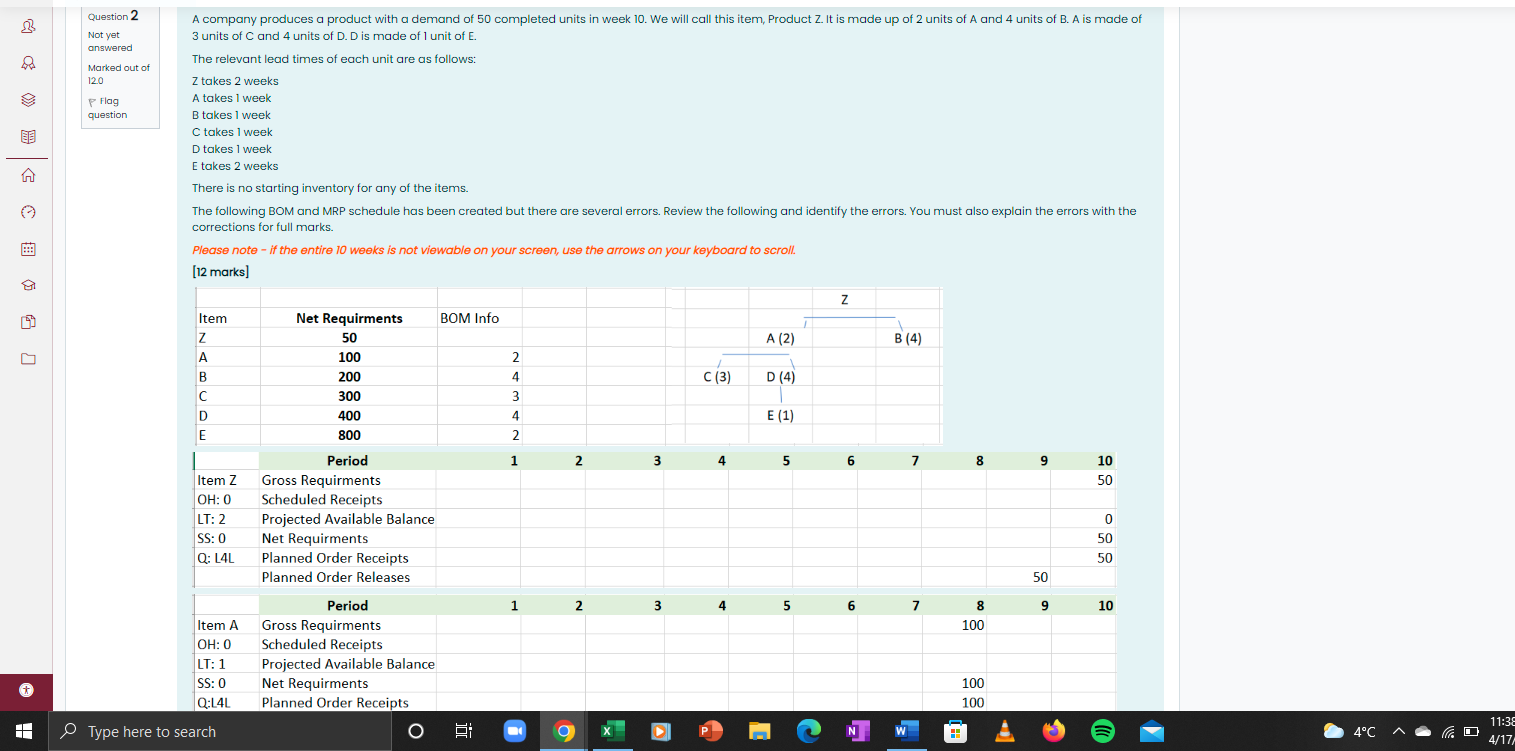Open the documents copy icon in sidebar
Screen dimensions: 1515x751
(28, 321)
